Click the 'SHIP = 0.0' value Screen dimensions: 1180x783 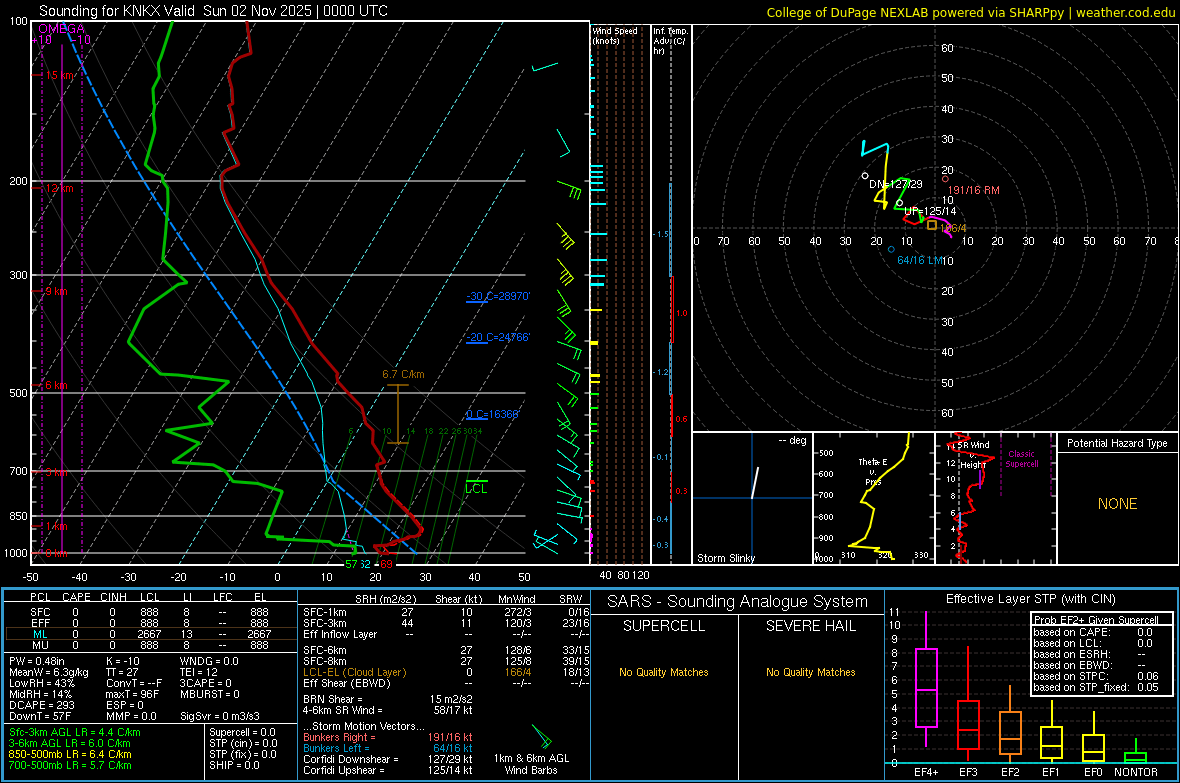[234, 765]
